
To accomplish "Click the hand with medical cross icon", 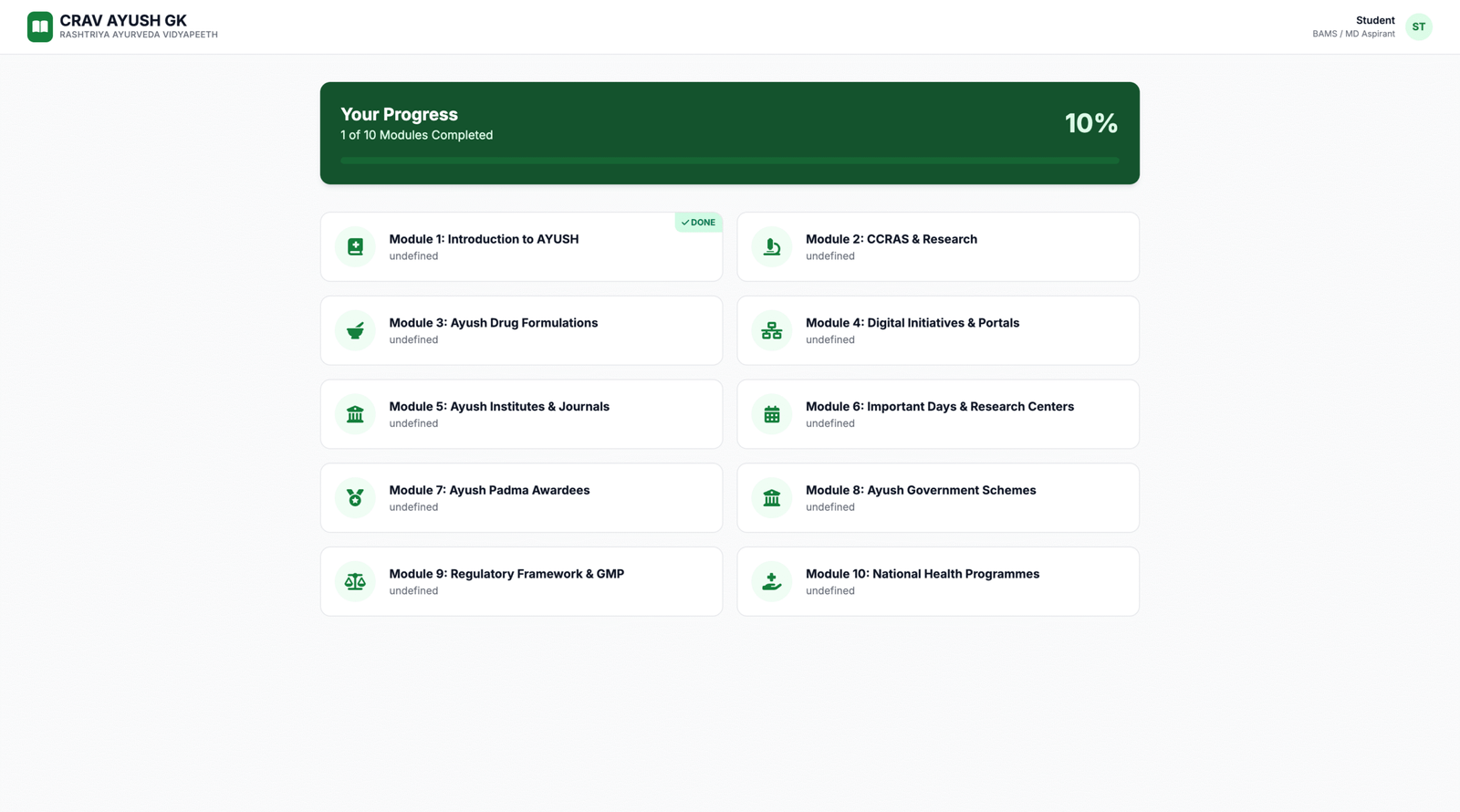I will (x=771, y=581).
